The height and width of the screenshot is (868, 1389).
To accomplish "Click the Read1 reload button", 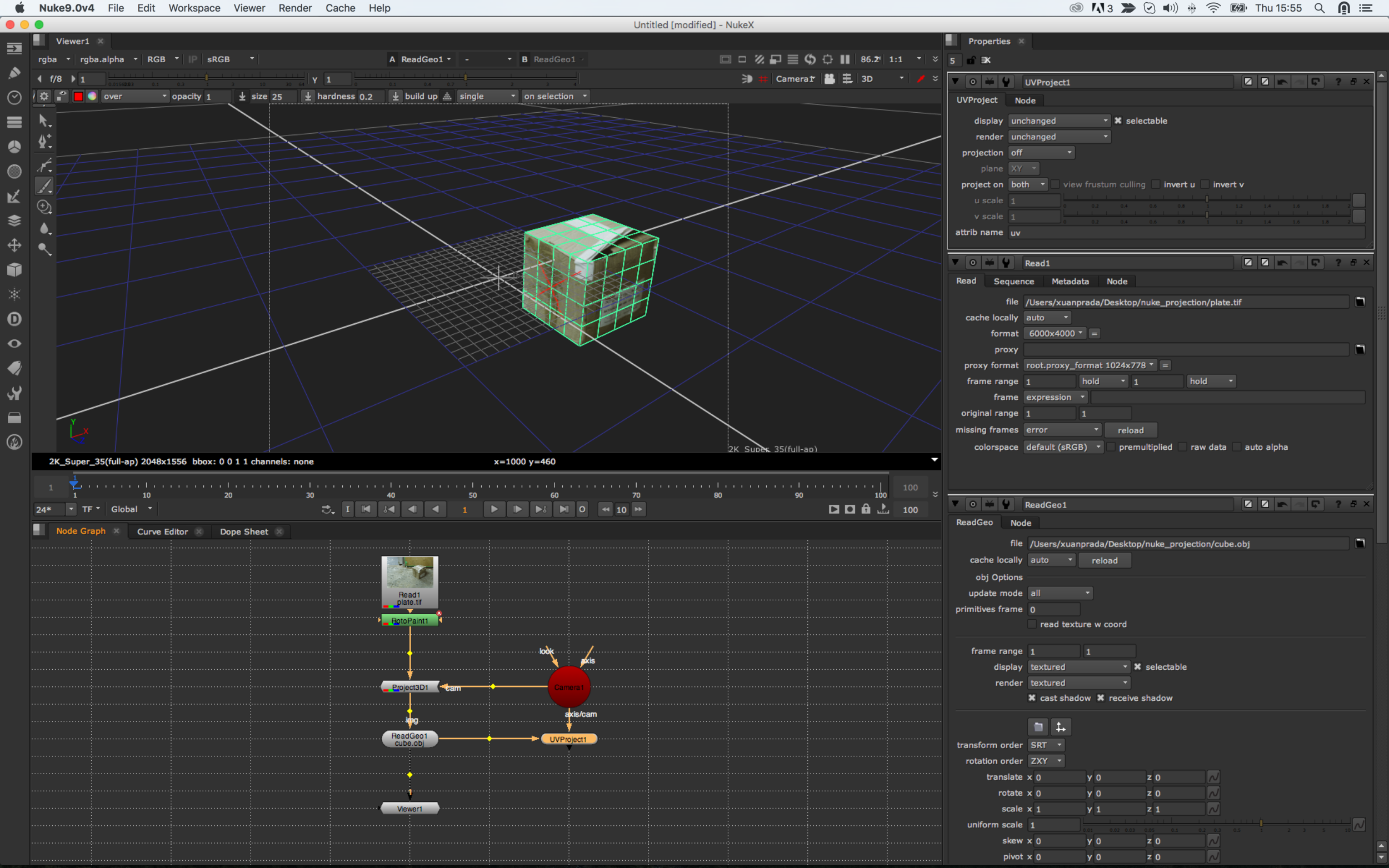I will [x=1130, y=430].
